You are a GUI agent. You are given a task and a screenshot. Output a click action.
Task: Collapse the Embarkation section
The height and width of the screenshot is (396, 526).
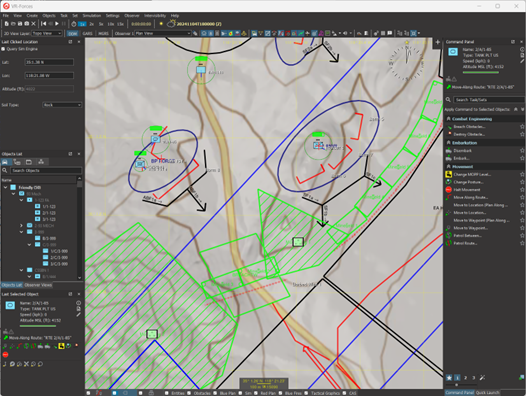click(449, 143)
